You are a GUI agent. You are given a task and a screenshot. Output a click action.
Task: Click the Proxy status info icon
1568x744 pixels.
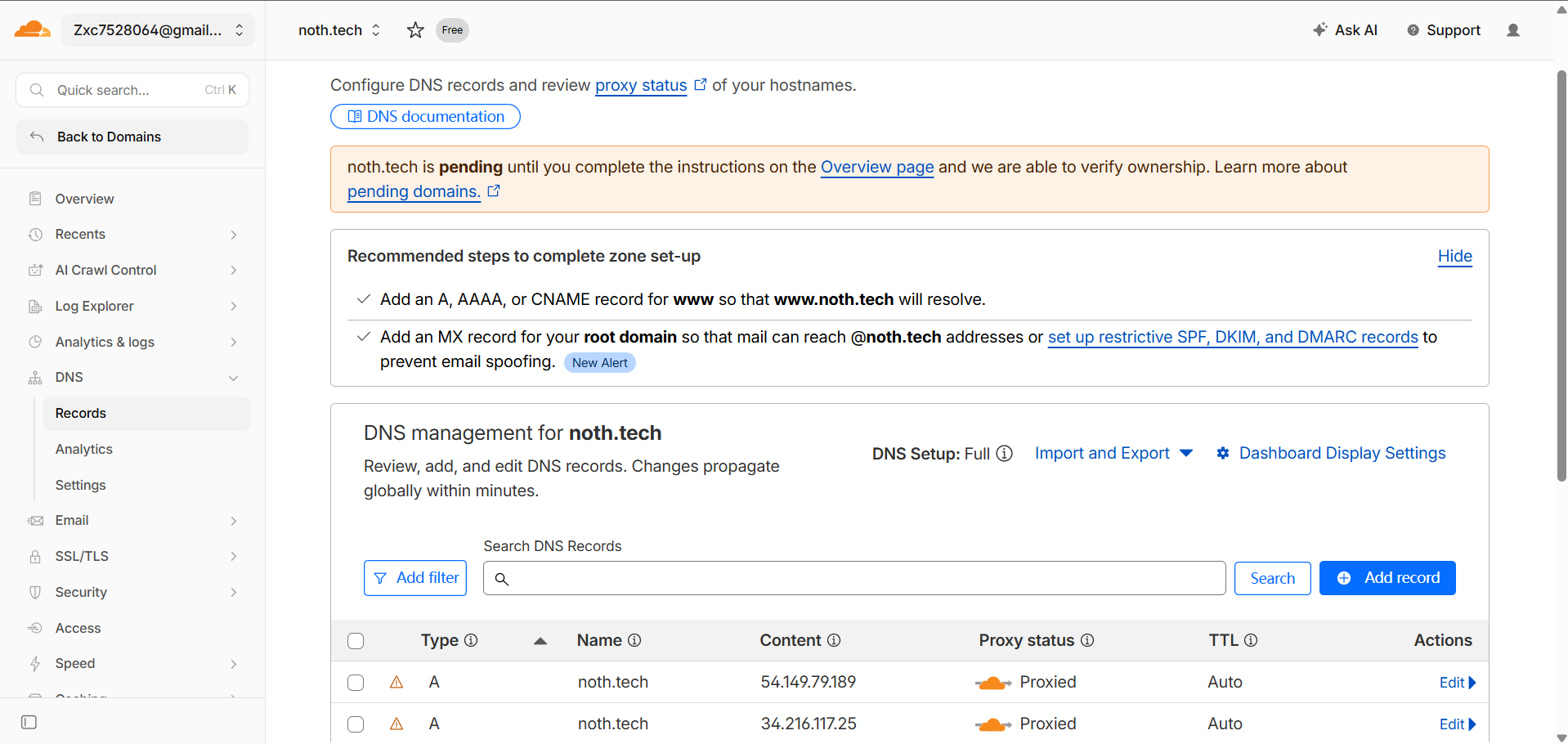coord(1087,640)
